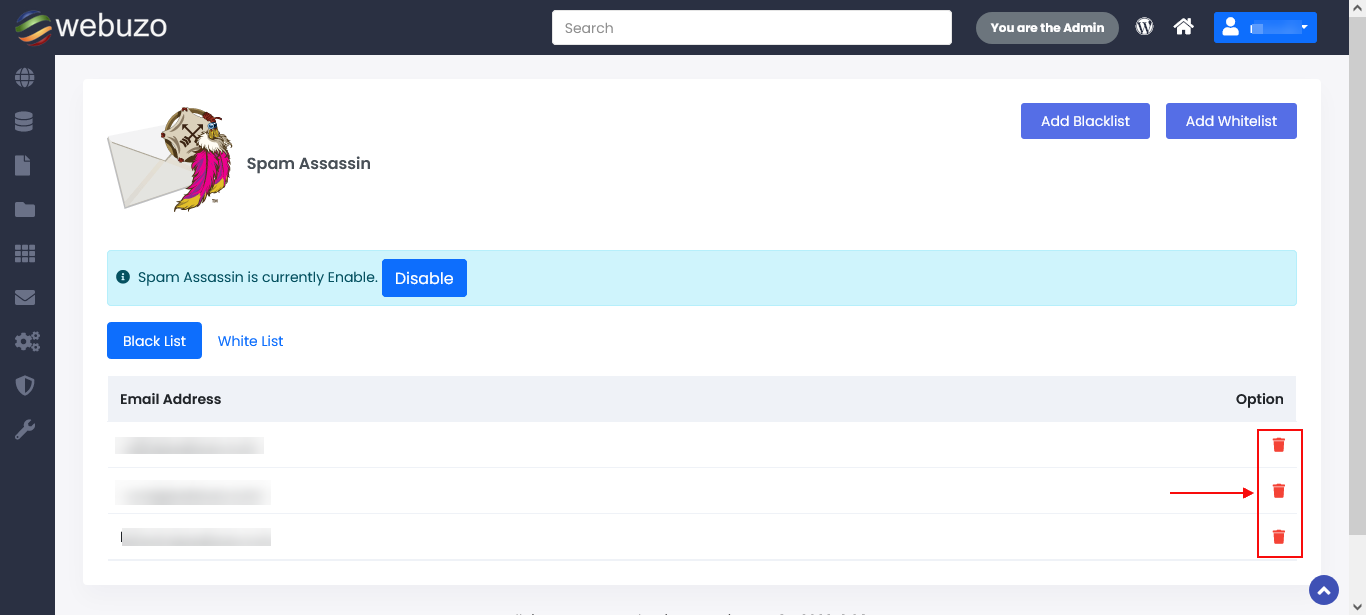Expand the user account dropdown
The image size is (1366, 615).
click(x=1265, y=28)
